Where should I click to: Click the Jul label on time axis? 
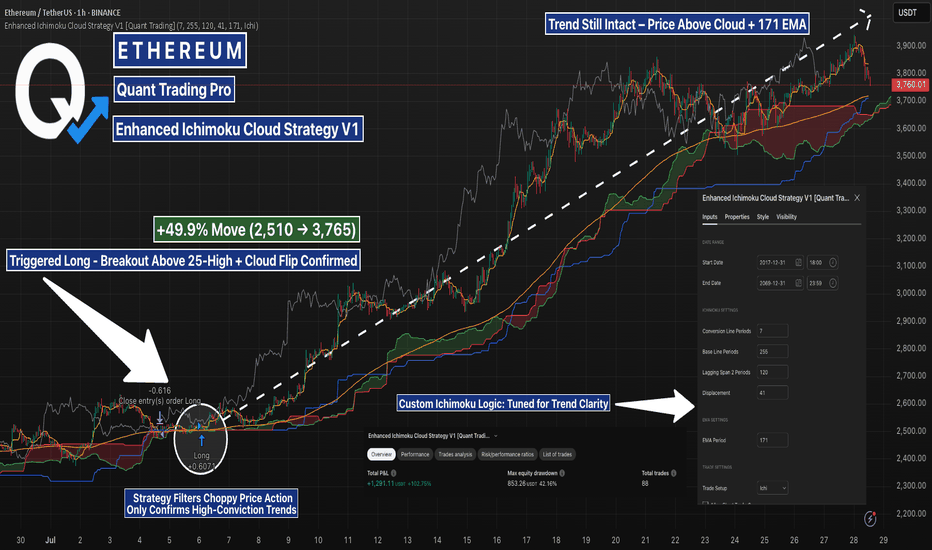(50, 540)
